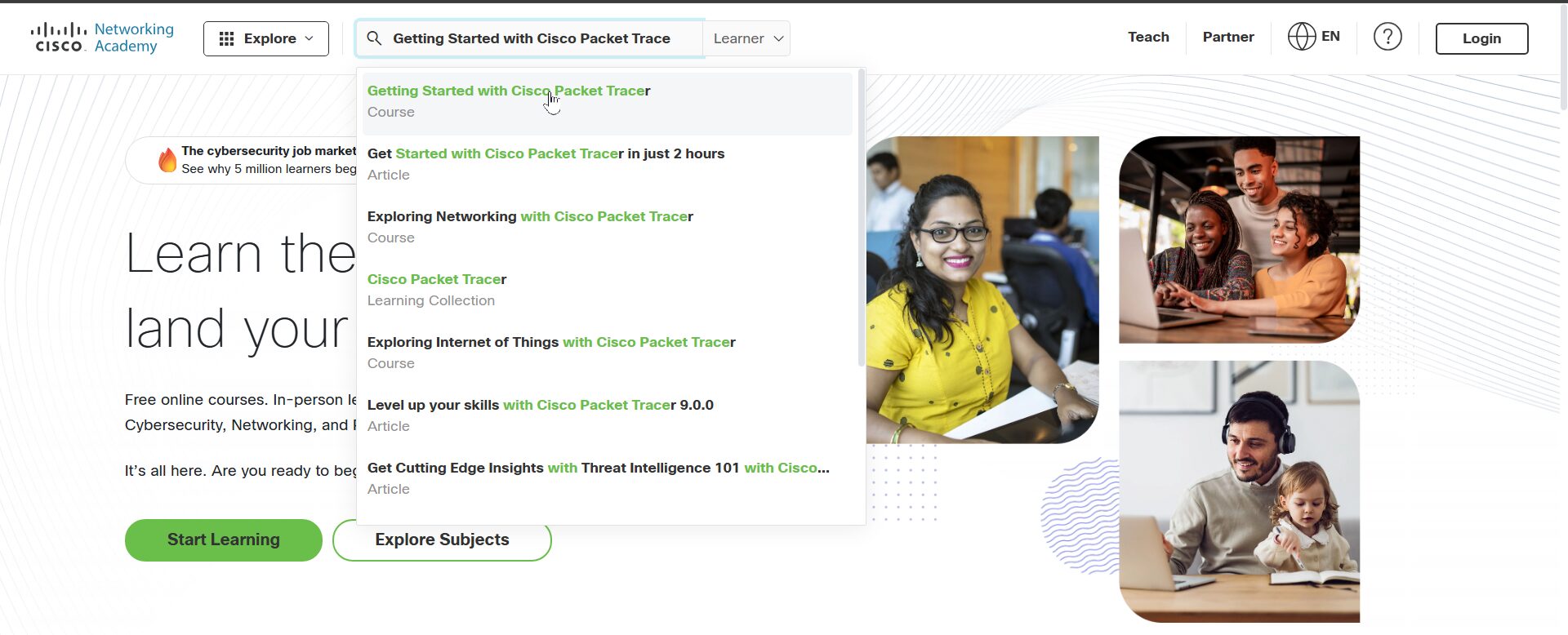Screen dimensions: 1568x635
Task: Click the flame icon in cybersecurity banner
Action: click(167, 160)
